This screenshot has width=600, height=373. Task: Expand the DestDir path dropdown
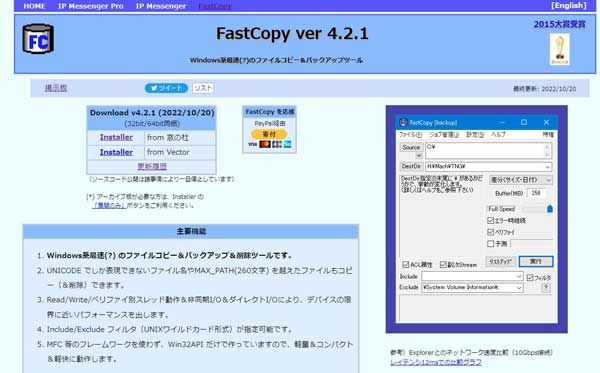(548, 167)
